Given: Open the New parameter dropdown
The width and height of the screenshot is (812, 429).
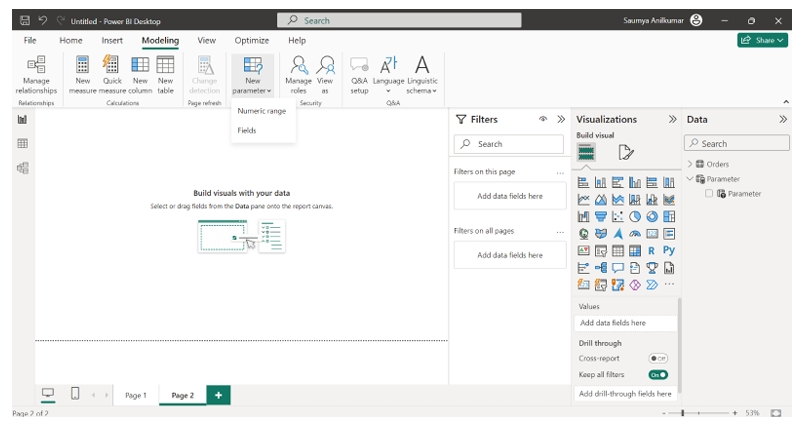Looking at the screenshot, I should [252, 75].
